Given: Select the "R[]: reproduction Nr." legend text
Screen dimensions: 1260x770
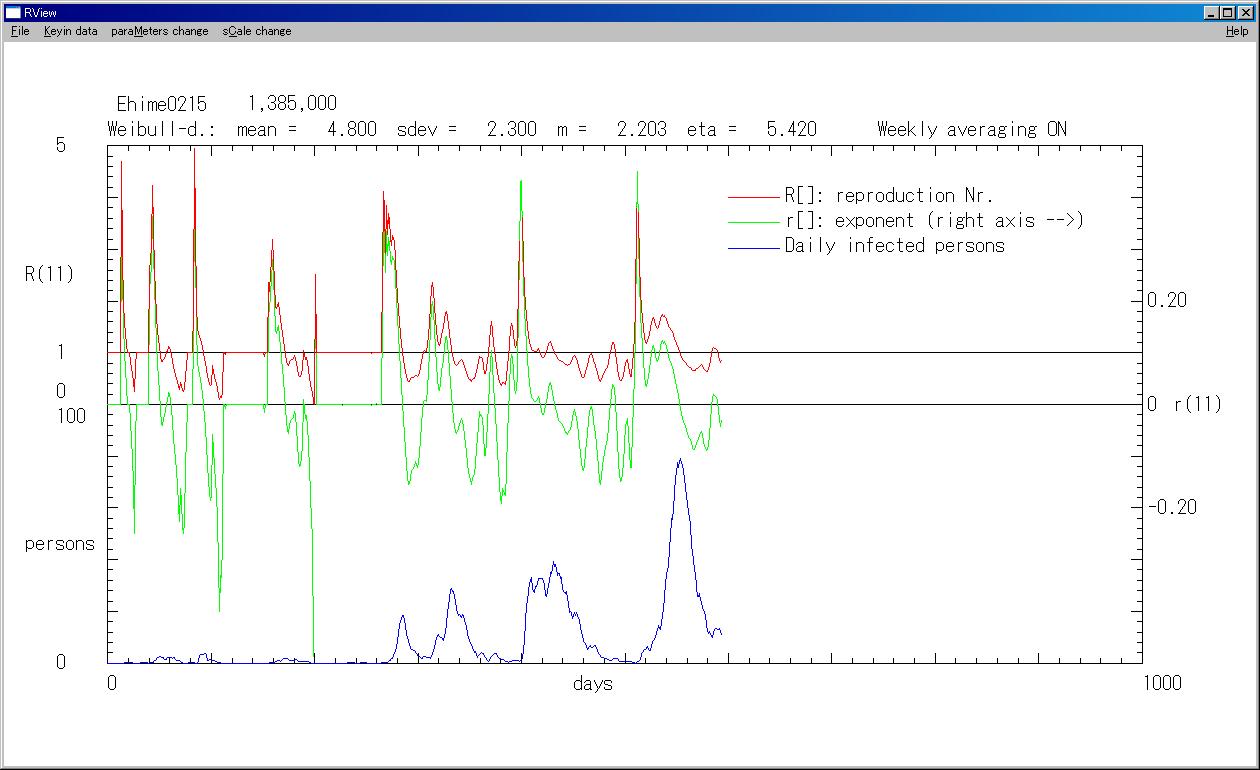Looking at the screenshot, I should 889,196.
